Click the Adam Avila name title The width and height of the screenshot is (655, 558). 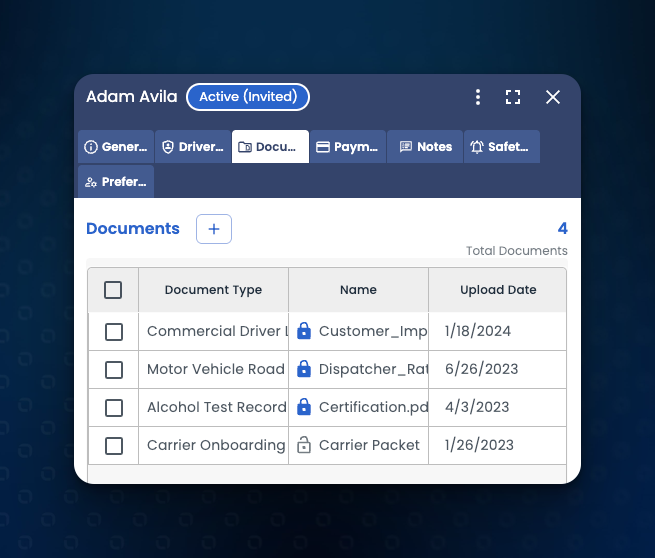pyautogui.click(x=132, y=97)
